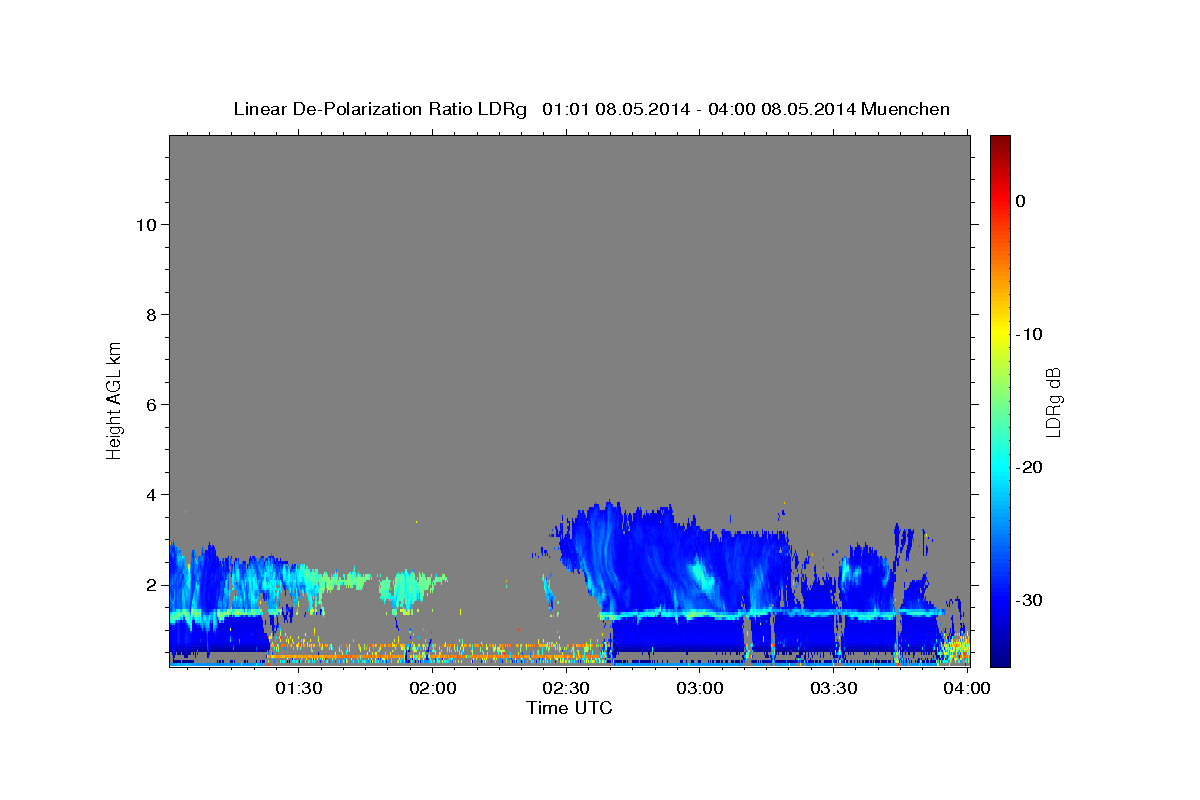Click the dark blue bottom of colorbar
1200x800 pixels.
pos(1000,655)
